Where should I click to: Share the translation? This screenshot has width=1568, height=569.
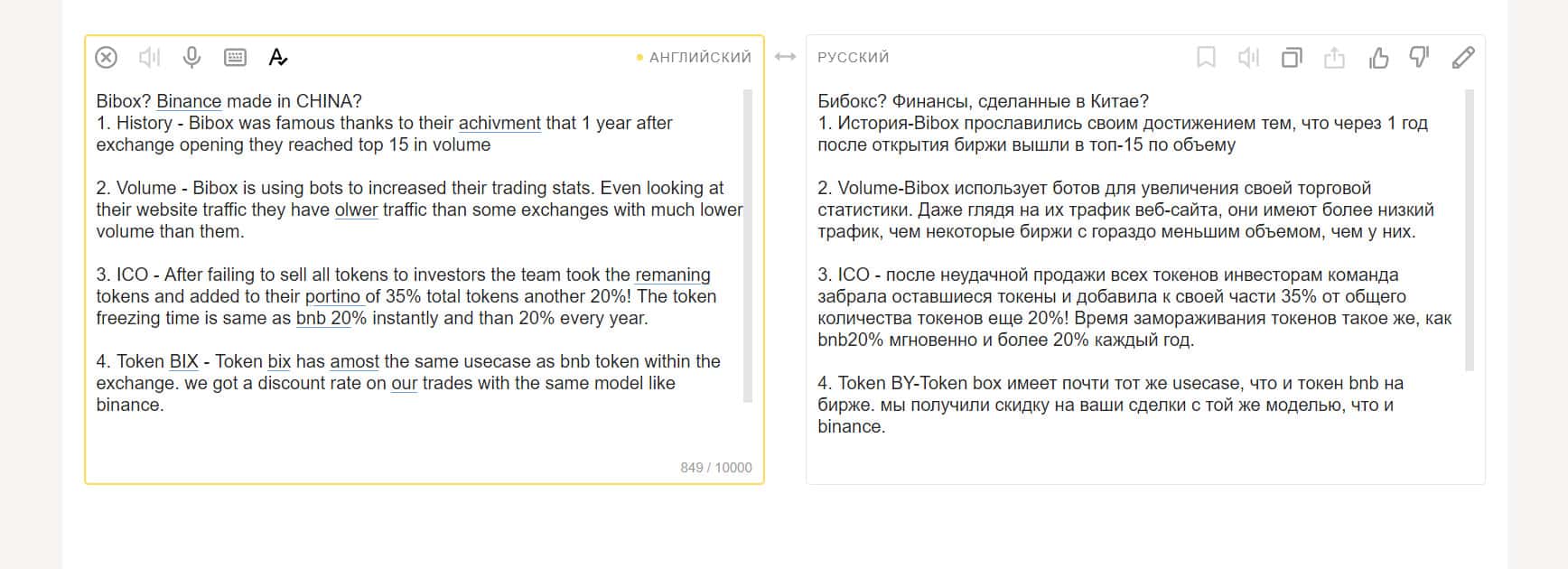tap(1334, 58)
